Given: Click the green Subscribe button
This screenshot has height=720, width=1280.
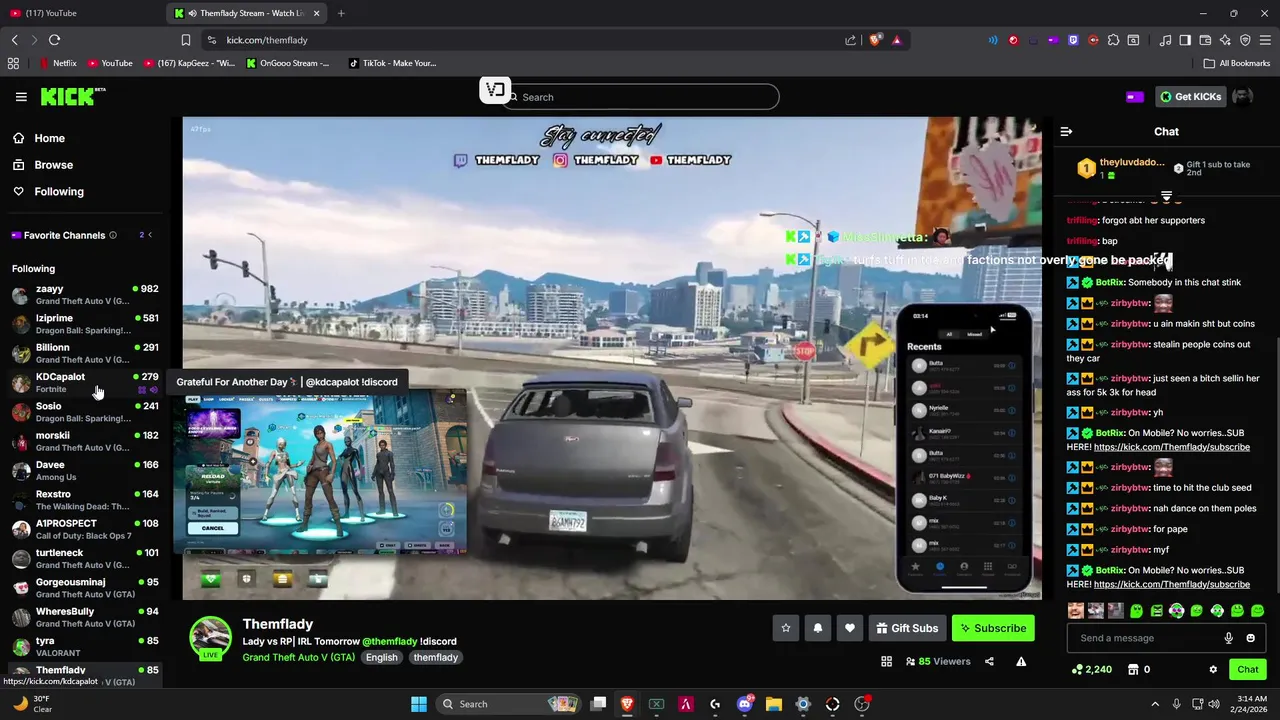Looking at the screenshot, I should point(993,628).
